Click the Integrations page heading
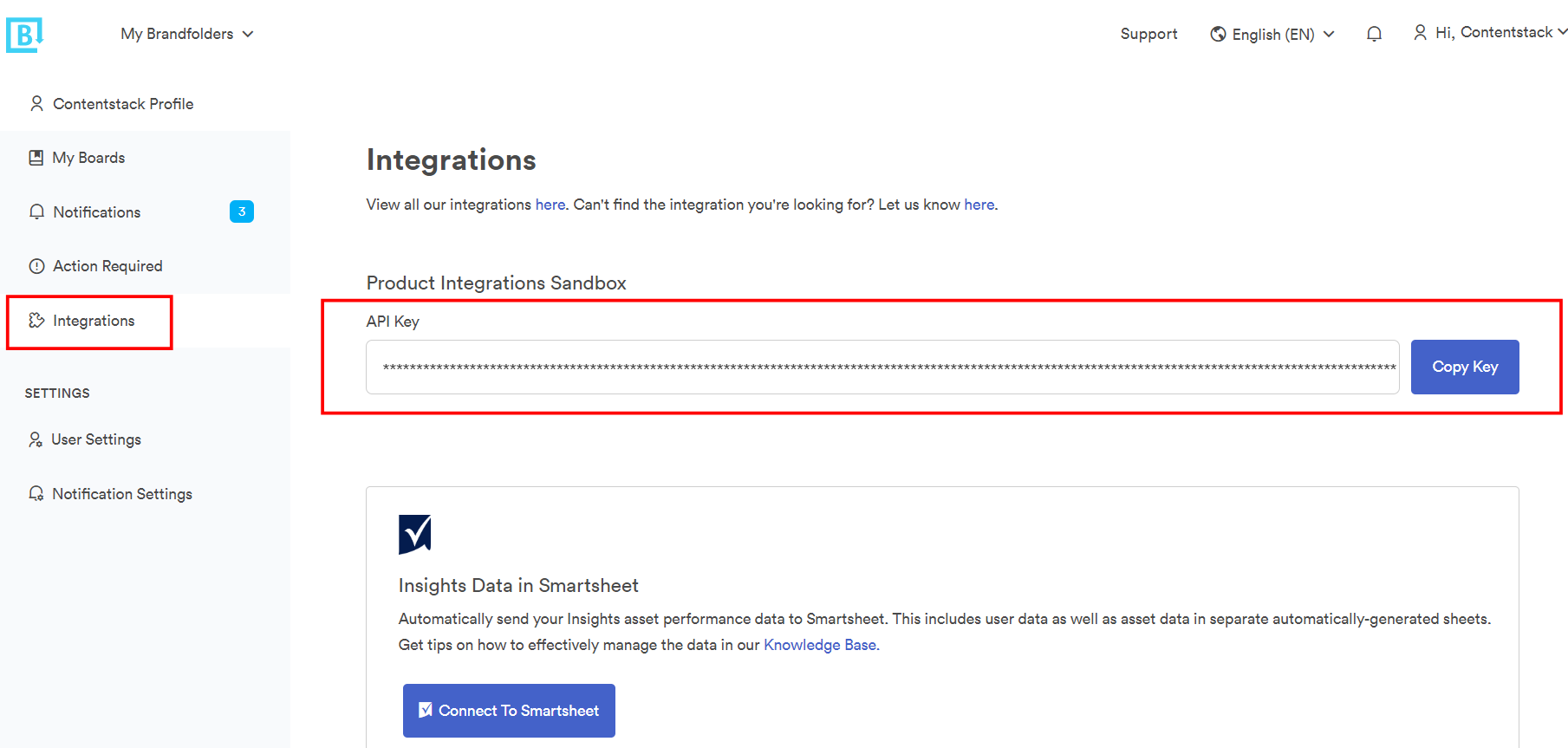The width and height of the screenshot is (1568, 748). 452,159
